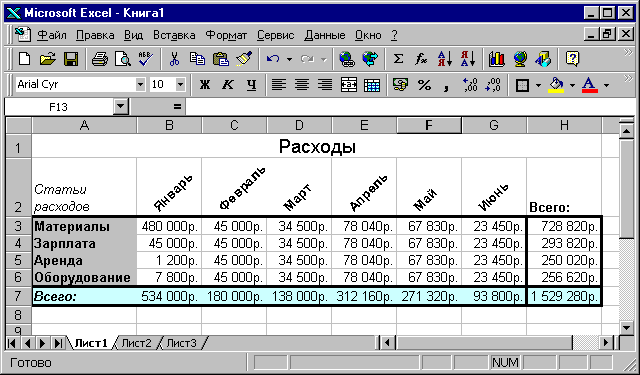Open the Правка menu
Image resolution: width=640 pixels, height=375 pixels.
[x=95, y=35]
